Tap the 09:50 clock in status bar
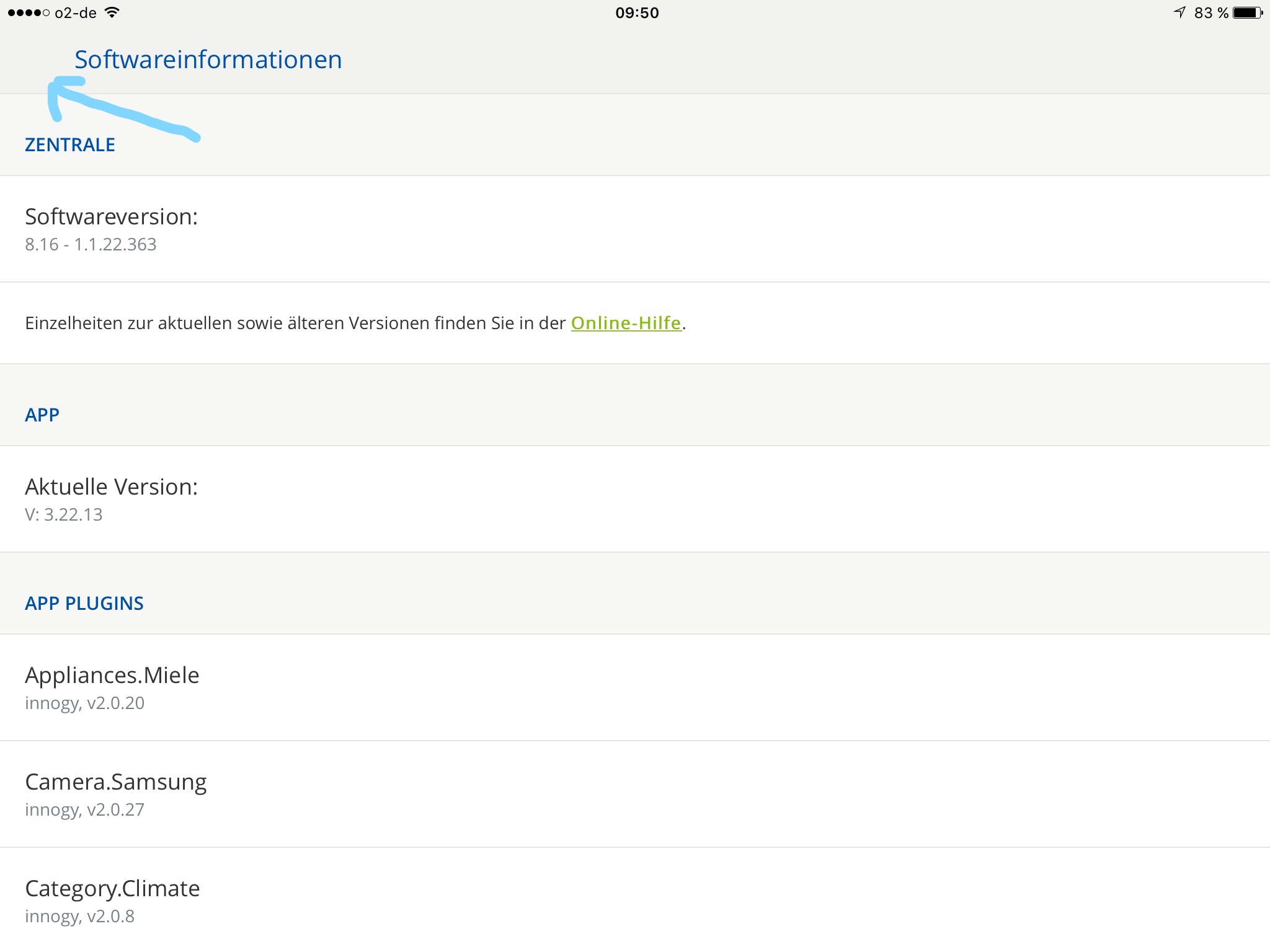 [637, 12]
